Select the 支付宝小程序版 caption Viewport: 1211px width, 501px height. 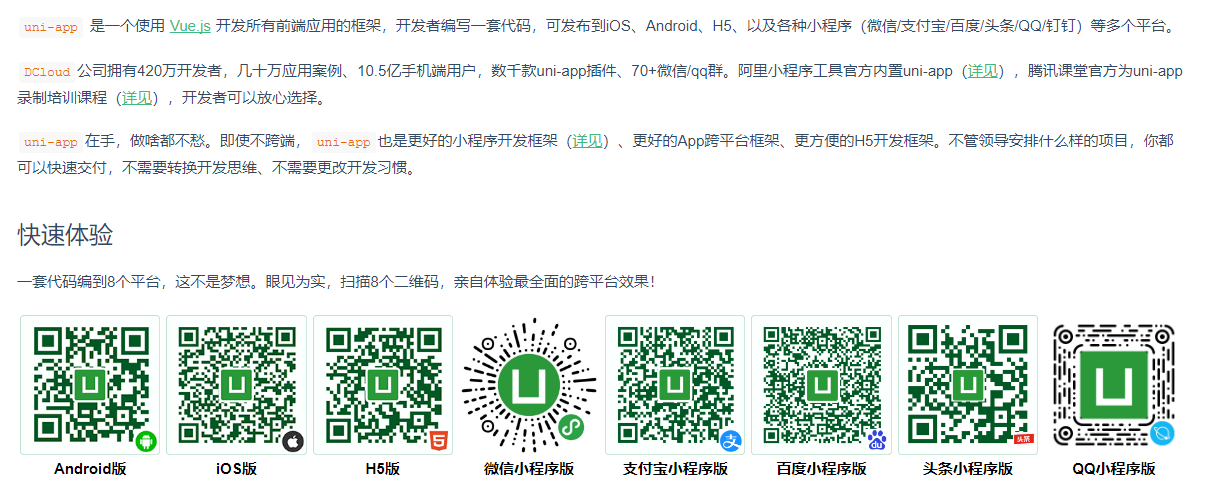tap(675, 468)
